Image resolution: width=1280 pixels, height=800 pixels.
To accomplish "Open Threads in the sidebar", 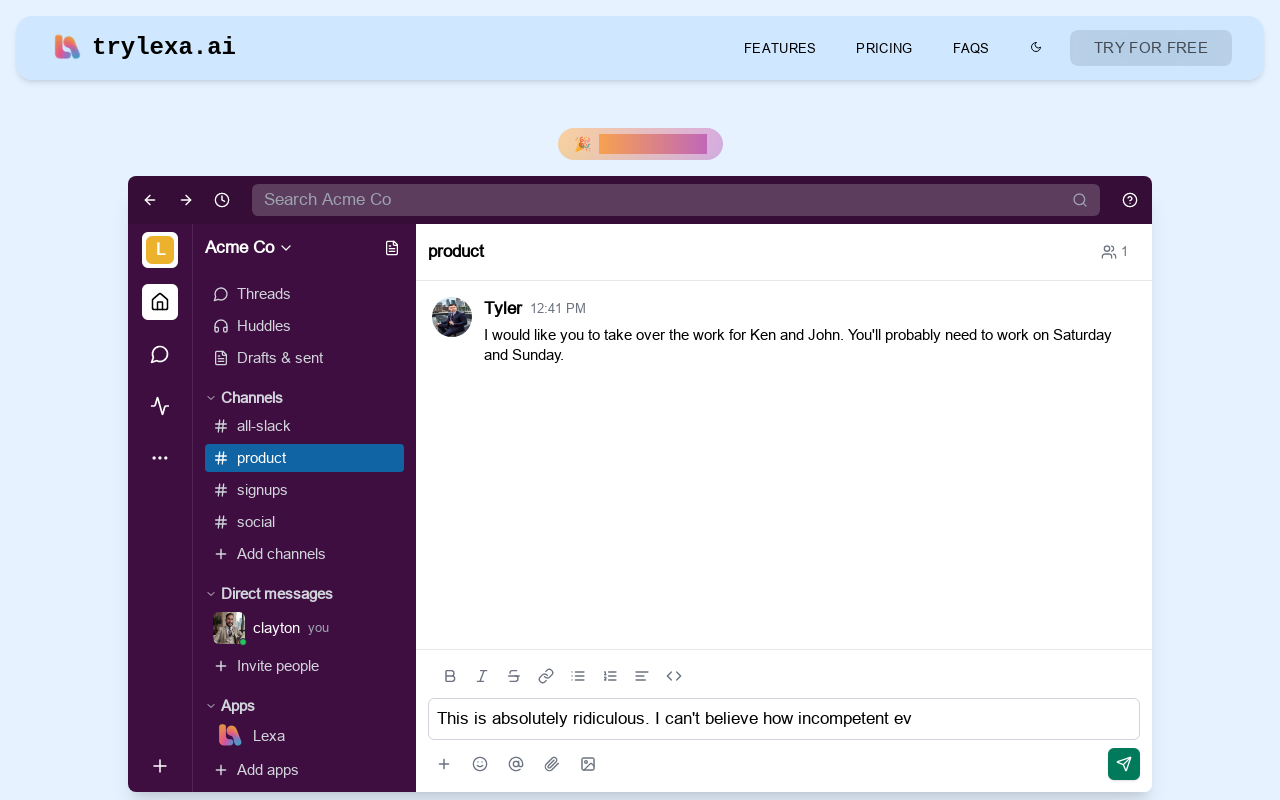I will point(304,294).
